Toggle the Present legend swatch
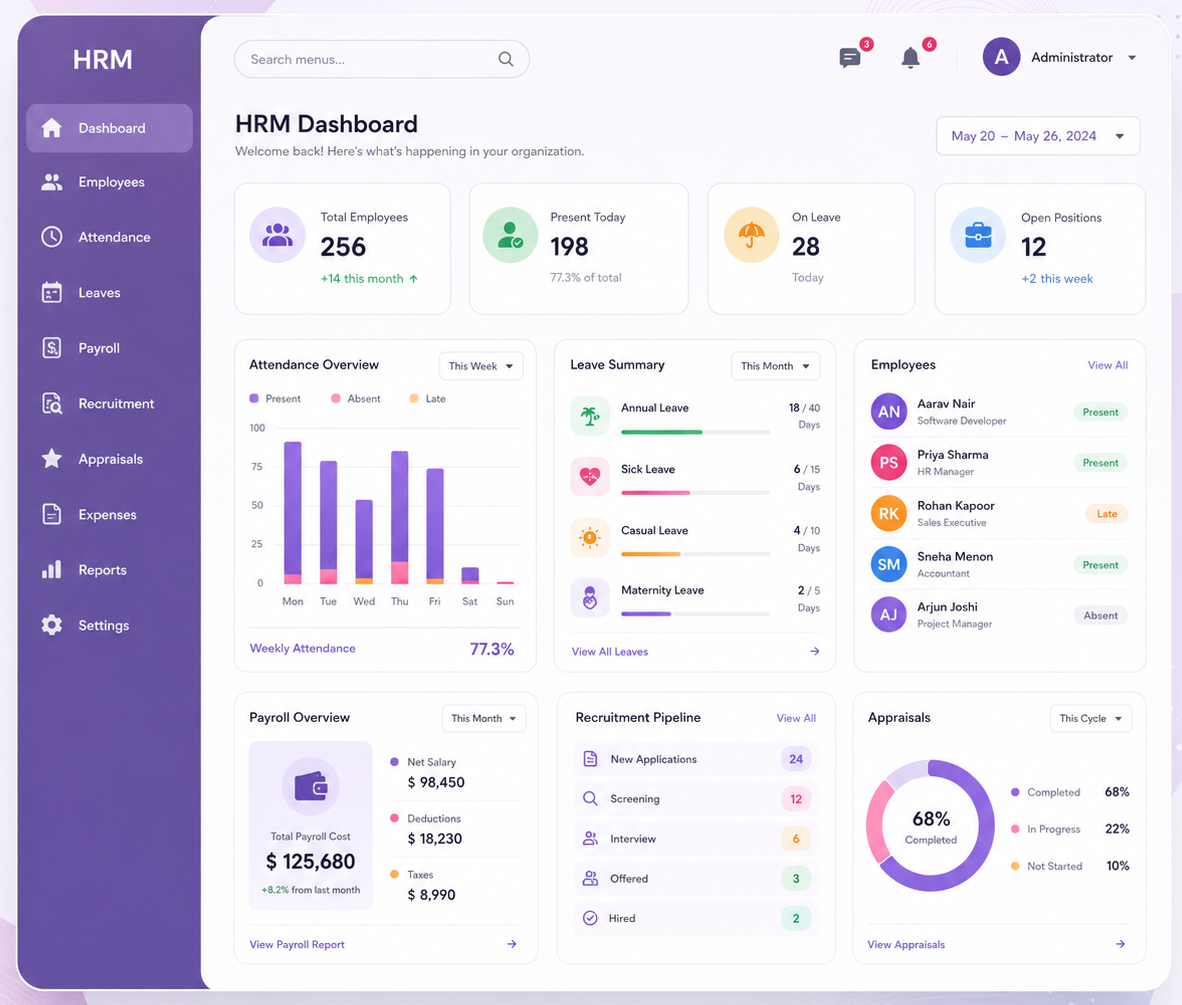Image resolution: width=1182 pixels, height=1005 pixels. pos(254,398)
